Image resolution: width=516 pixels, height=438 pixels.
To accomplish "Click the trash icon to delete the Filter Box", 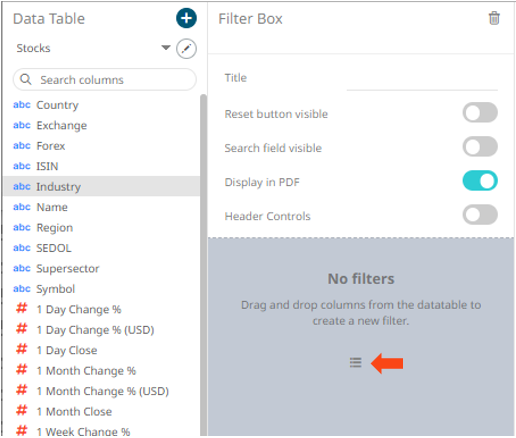I will click(494, 18).
